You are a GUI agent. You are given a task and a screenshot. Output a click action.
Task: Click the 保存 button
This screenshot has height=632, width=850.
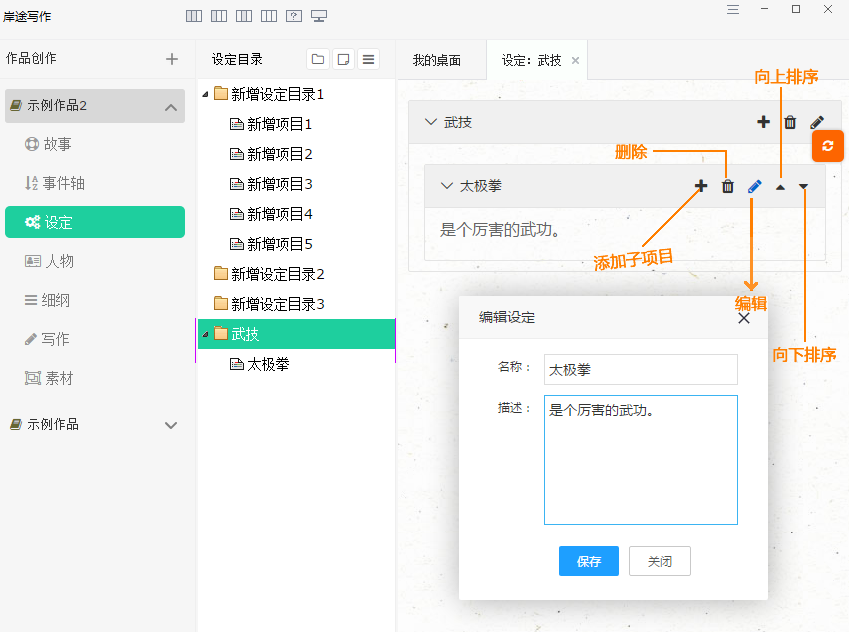(x=589, y=561)
